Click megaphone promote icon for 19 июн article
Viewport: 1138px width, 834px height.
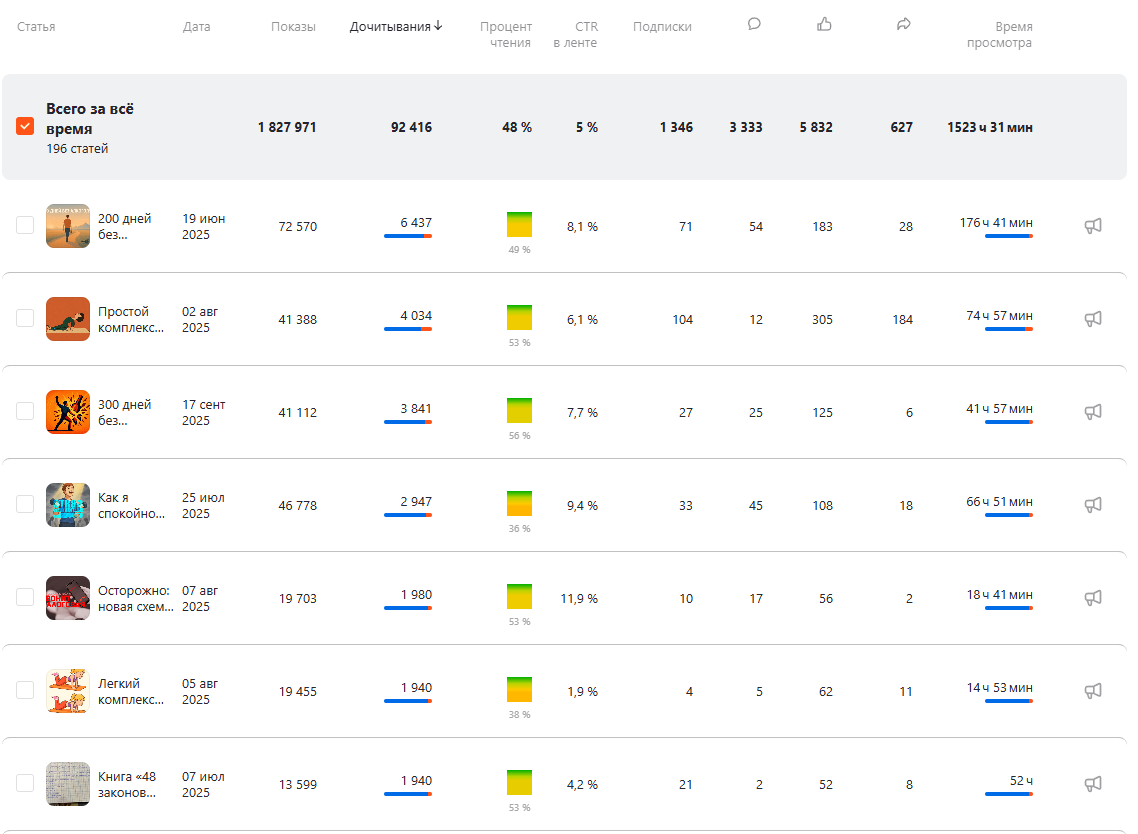click(1093, 226)
